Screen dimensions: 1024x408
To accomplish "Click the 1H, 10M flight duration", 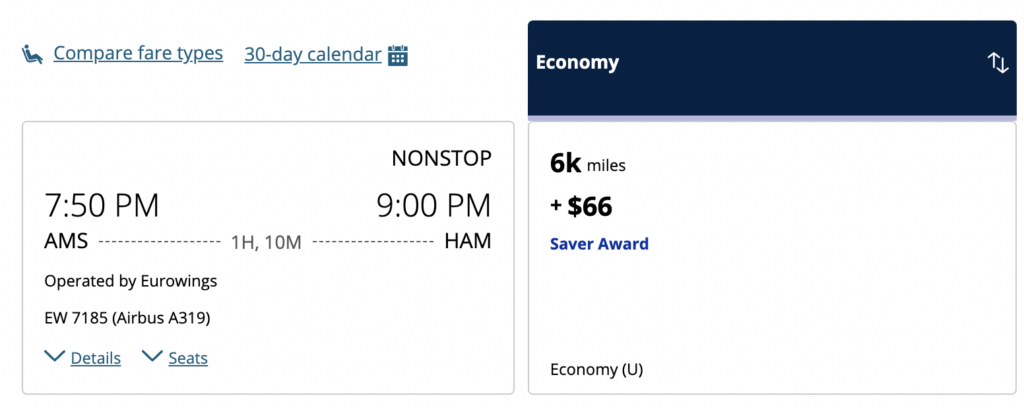I will [x=266, y=243].
